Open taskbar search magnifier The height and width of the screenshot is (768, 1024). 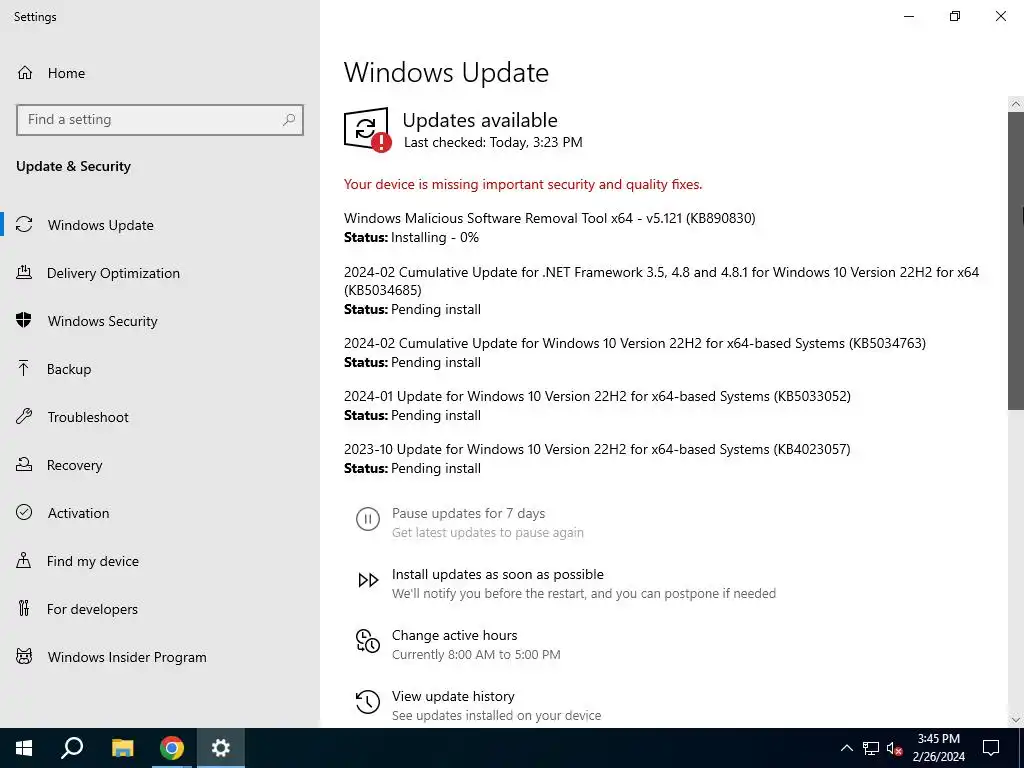coord(72,748)
